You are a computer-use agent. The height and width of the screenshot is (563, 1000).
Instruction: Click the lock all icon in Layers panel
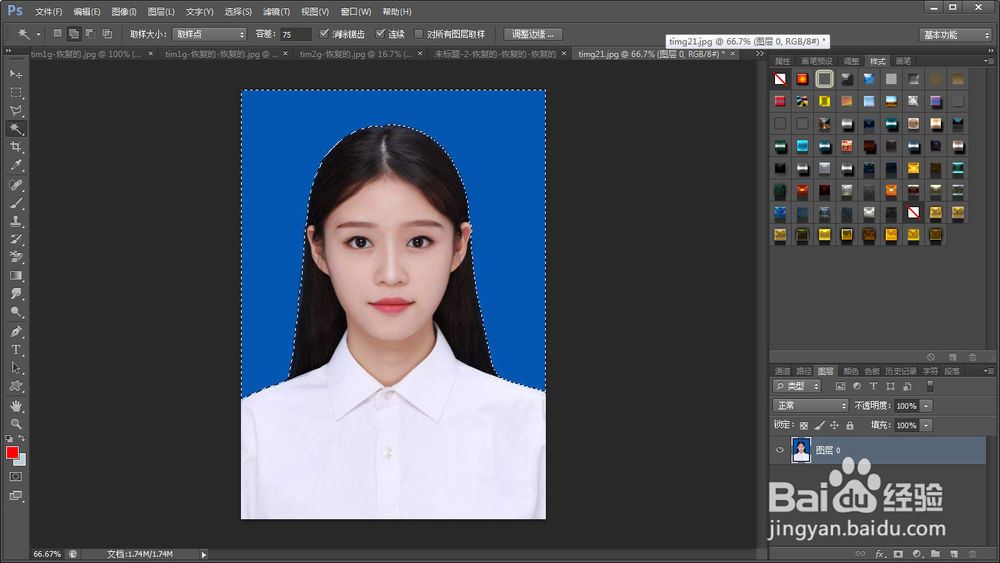[850, 425]
